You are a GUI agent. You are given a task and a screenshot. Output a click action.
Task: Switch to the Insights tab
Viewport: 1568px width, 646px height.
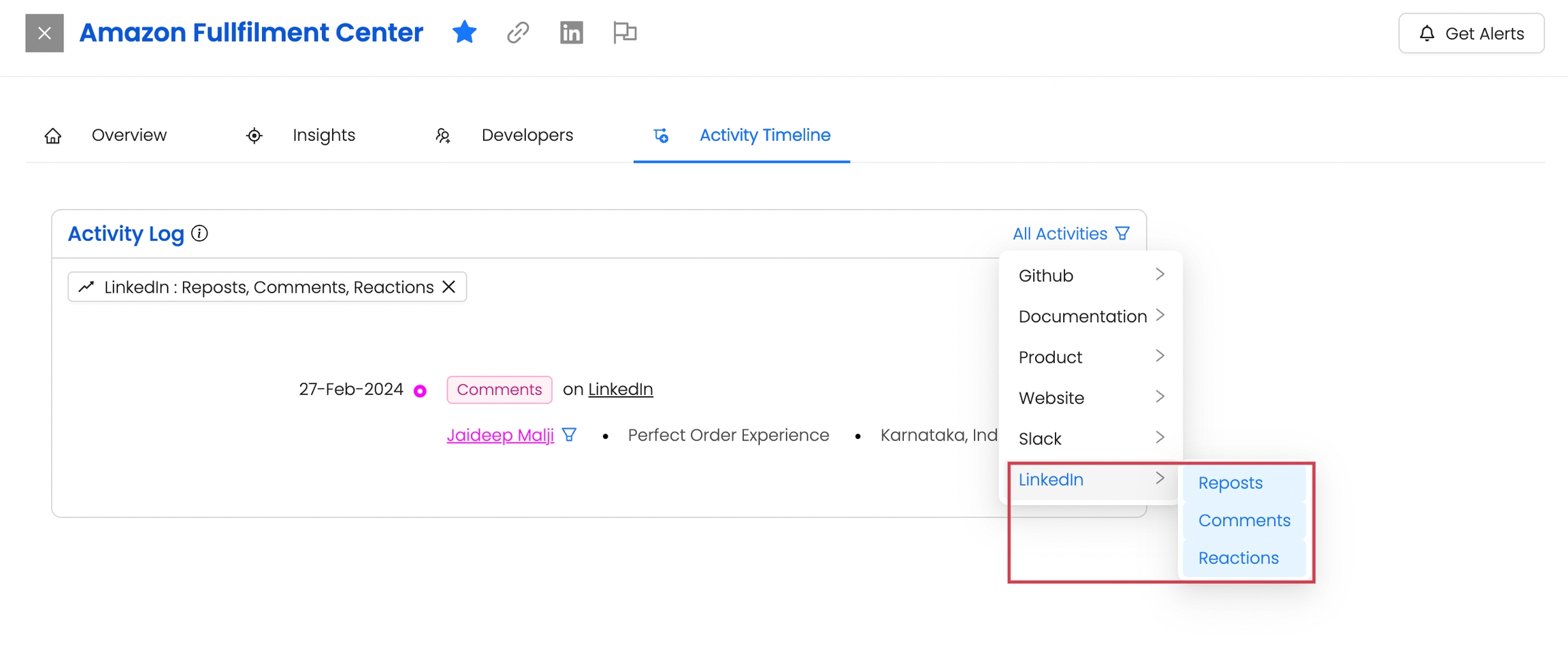[323, 135]
